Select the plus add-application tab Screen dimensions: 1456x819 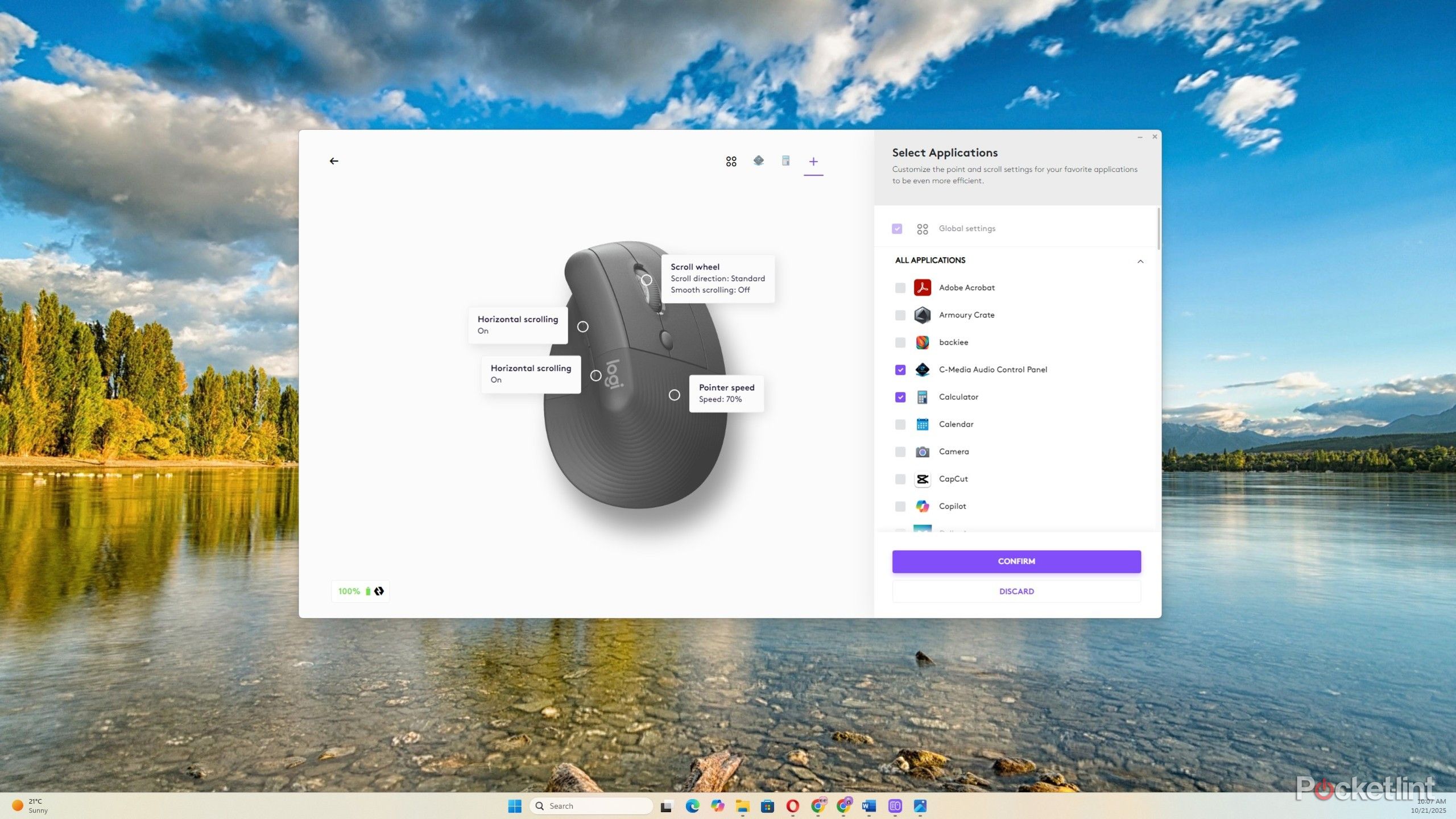tap(813, 162)
